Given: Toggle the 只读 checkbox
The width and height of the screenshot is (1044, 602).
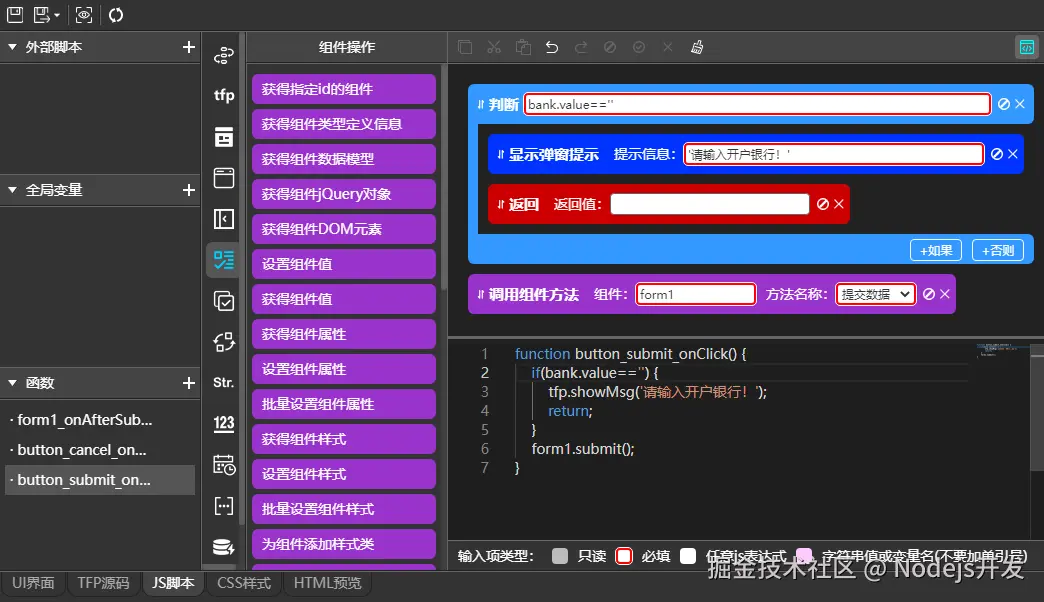Looking at the screenshot, I should (x=560, y=556).
